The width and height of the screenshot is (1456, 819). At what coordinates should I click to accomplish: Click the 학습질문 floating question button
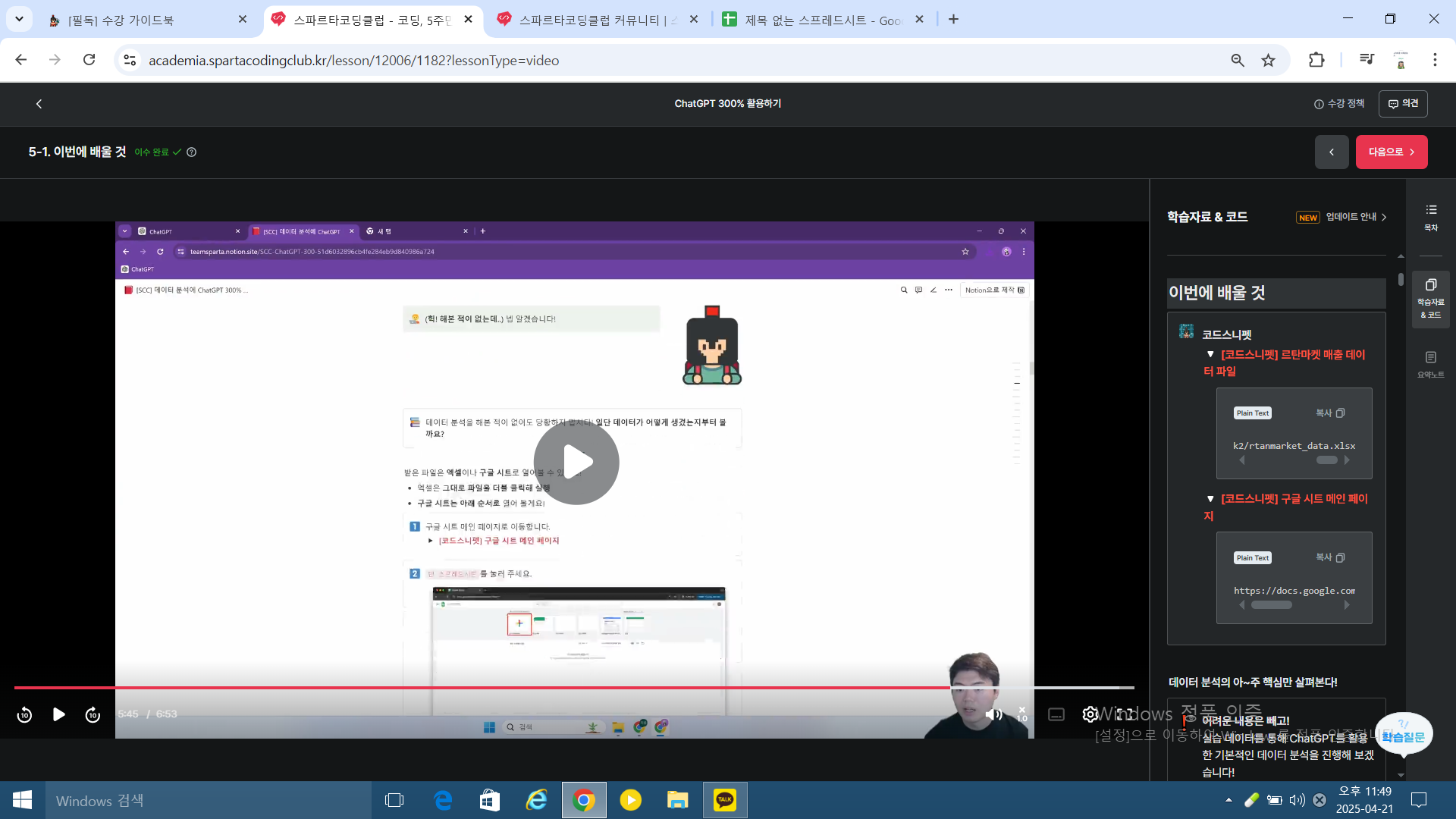(x=1403, y=734)
